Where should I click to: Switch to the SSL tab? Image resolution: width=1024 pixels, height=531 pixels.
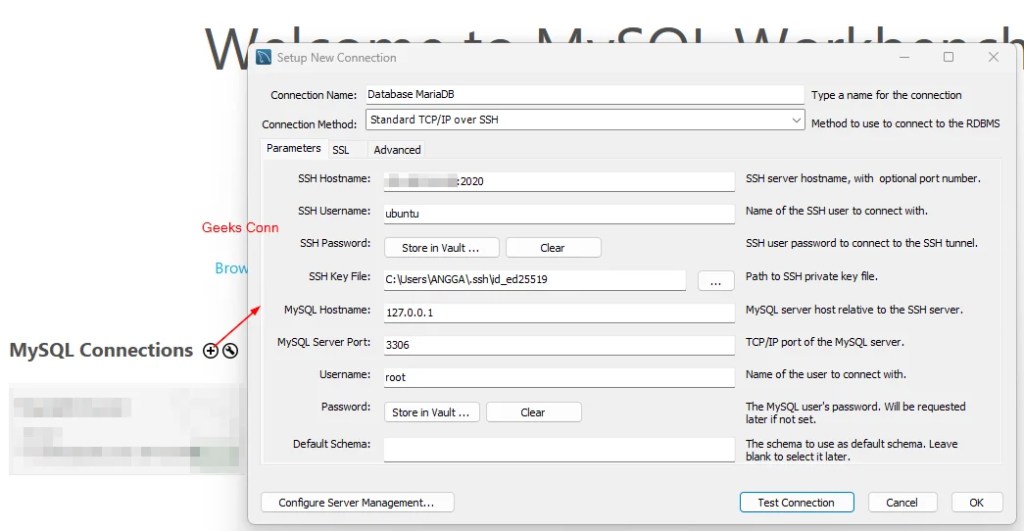pyautogui.click(x=340, y=150)
